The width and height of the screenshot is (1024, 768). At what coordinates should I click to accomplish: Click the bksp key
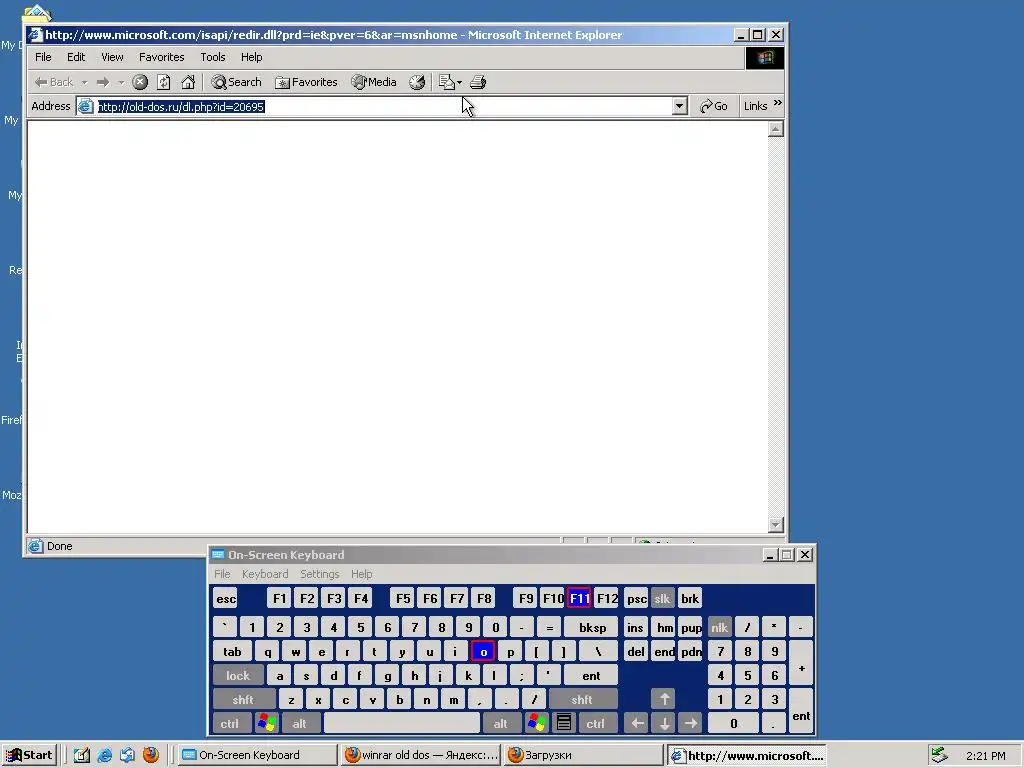click(592, 628)
